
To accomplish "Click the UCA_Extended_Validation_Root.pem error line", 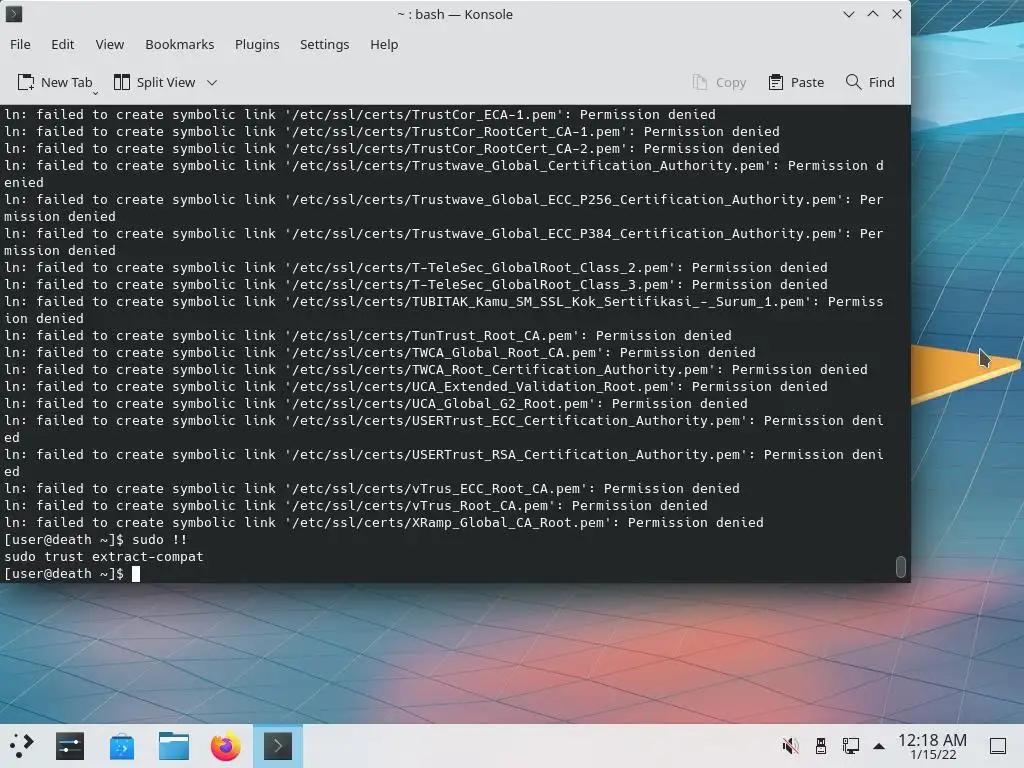I will coord(415,387).
